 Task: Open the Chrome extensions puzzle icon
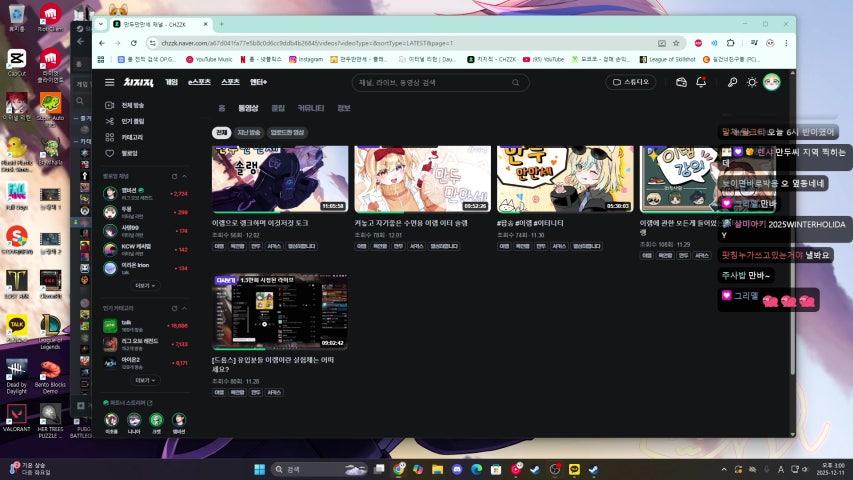pyautogui.click(x=731, y=43)
